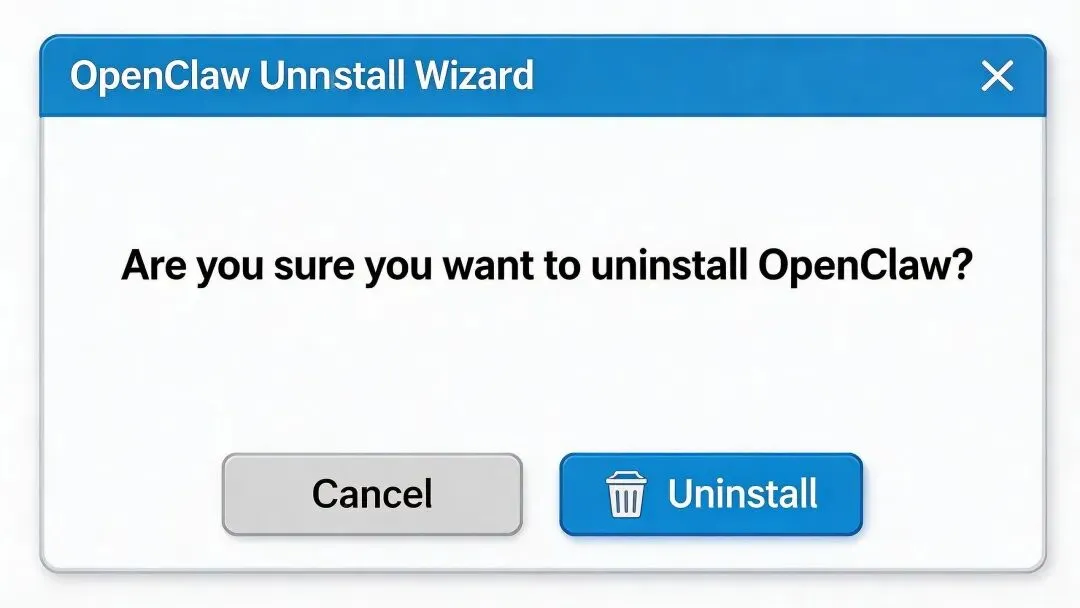Click the word OpenClaw in title bar
Image resolution: width=1080 pixels, height=608 pixels.
[159, 76]
